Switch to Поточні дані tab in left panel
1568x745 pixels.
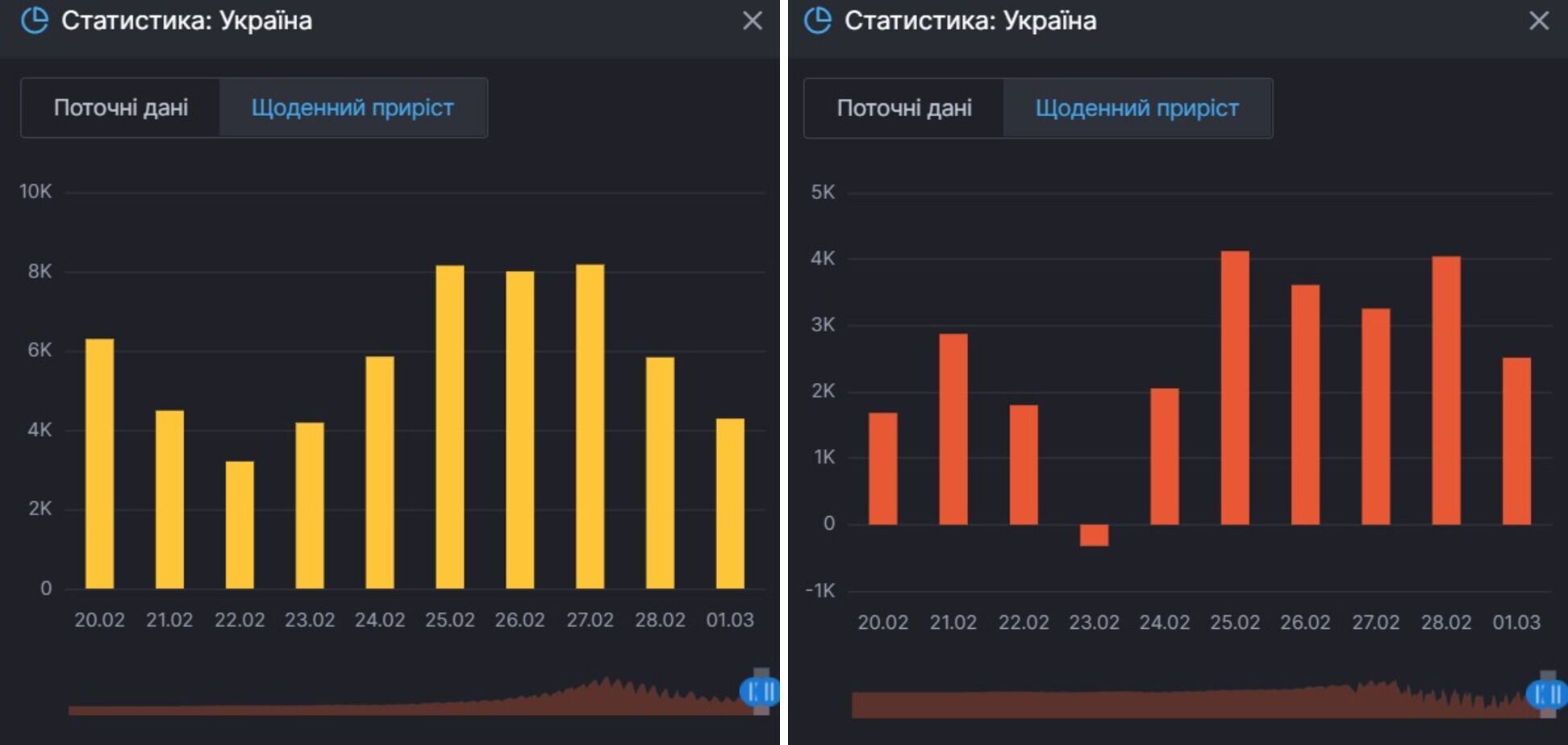click(x=121, y=108)
